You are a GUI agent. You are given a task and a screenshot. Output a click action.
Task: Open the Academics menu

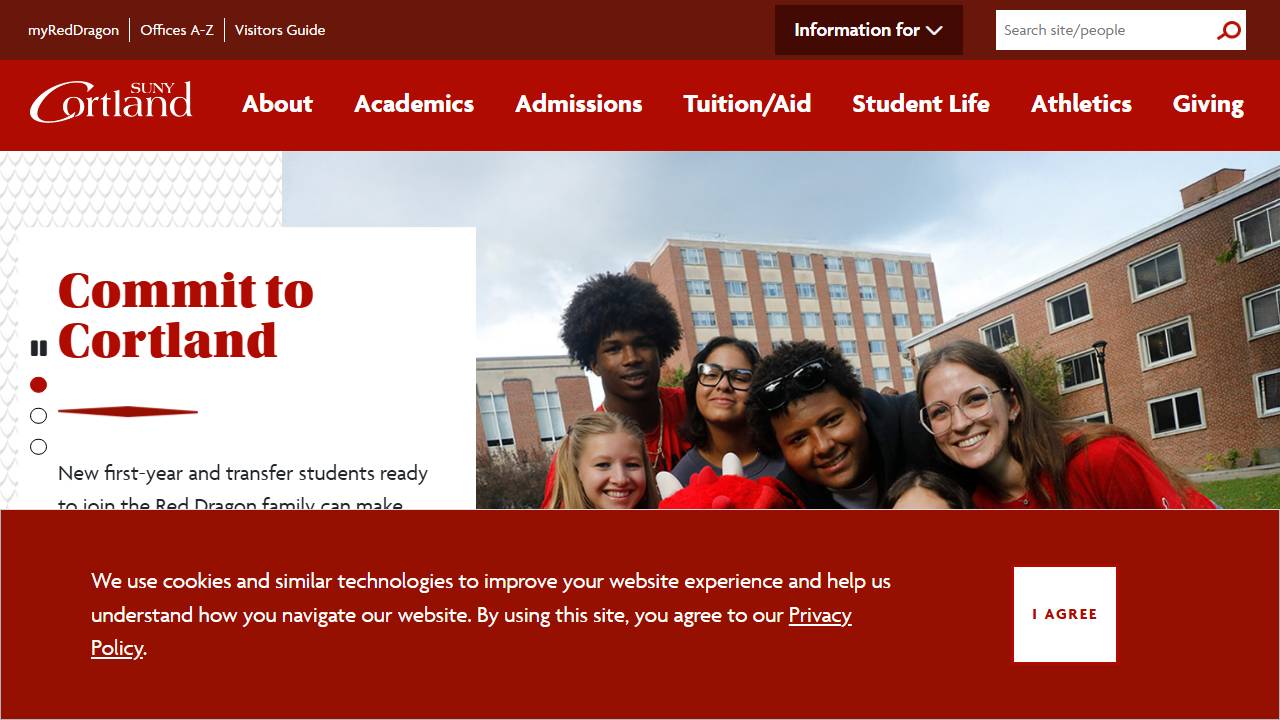tap(414, 104)
